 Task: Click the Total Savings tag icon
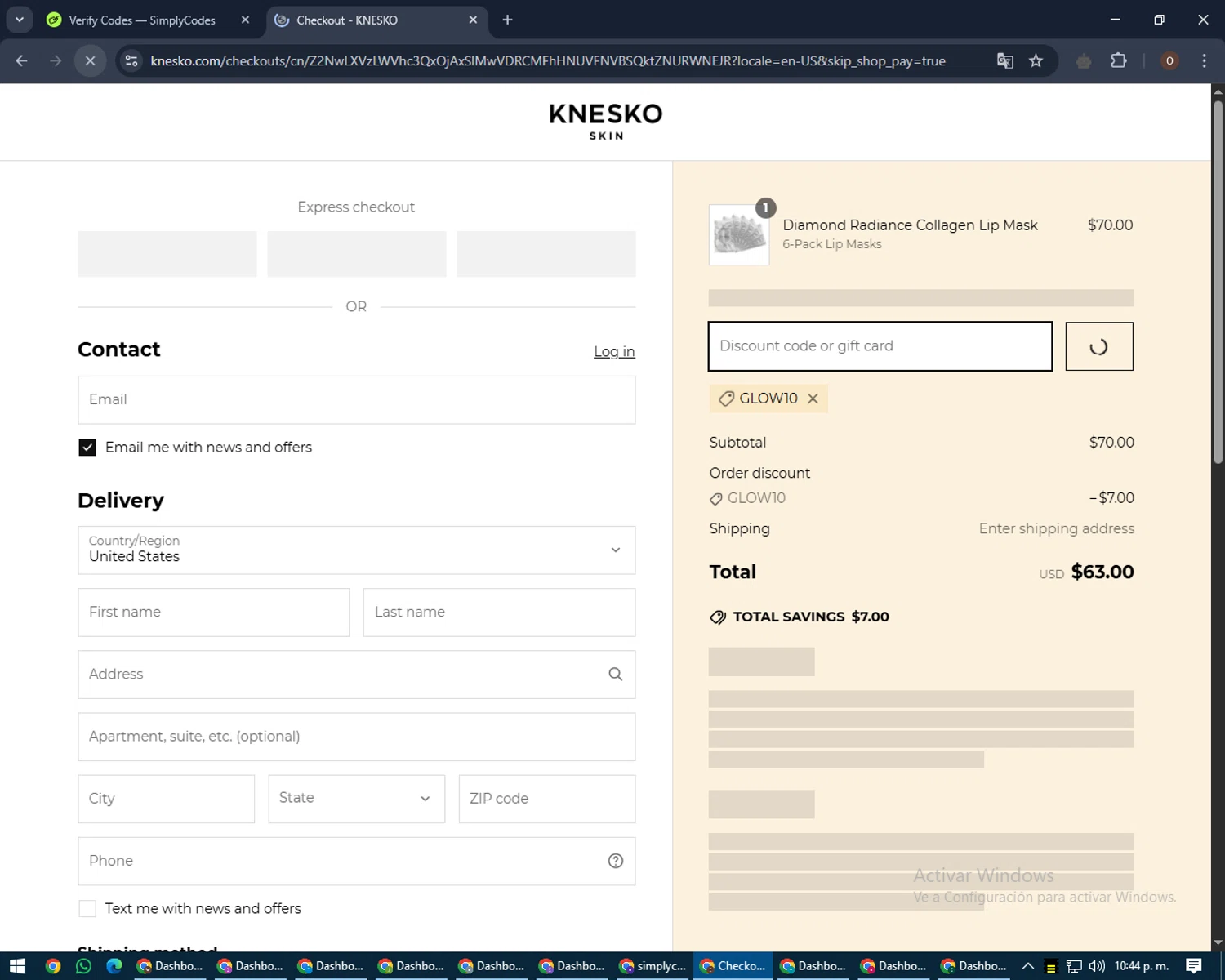(718, 617)
